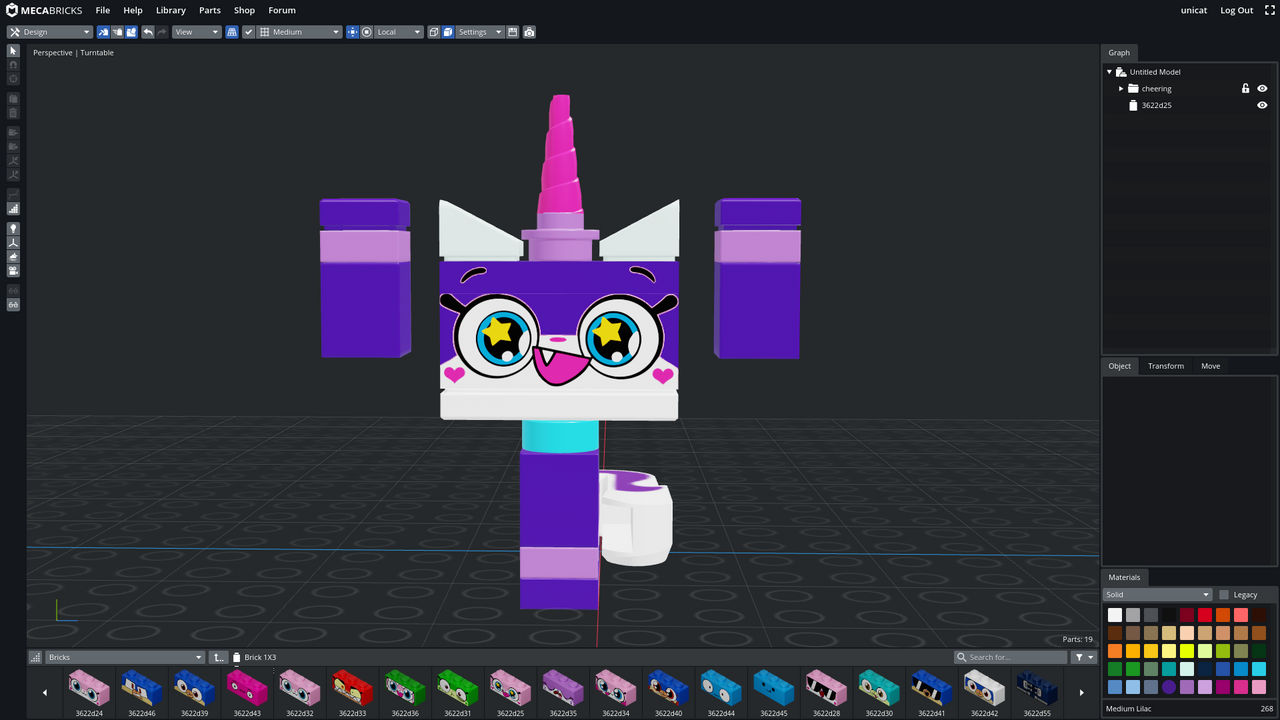Open the Parts menu

210,10
